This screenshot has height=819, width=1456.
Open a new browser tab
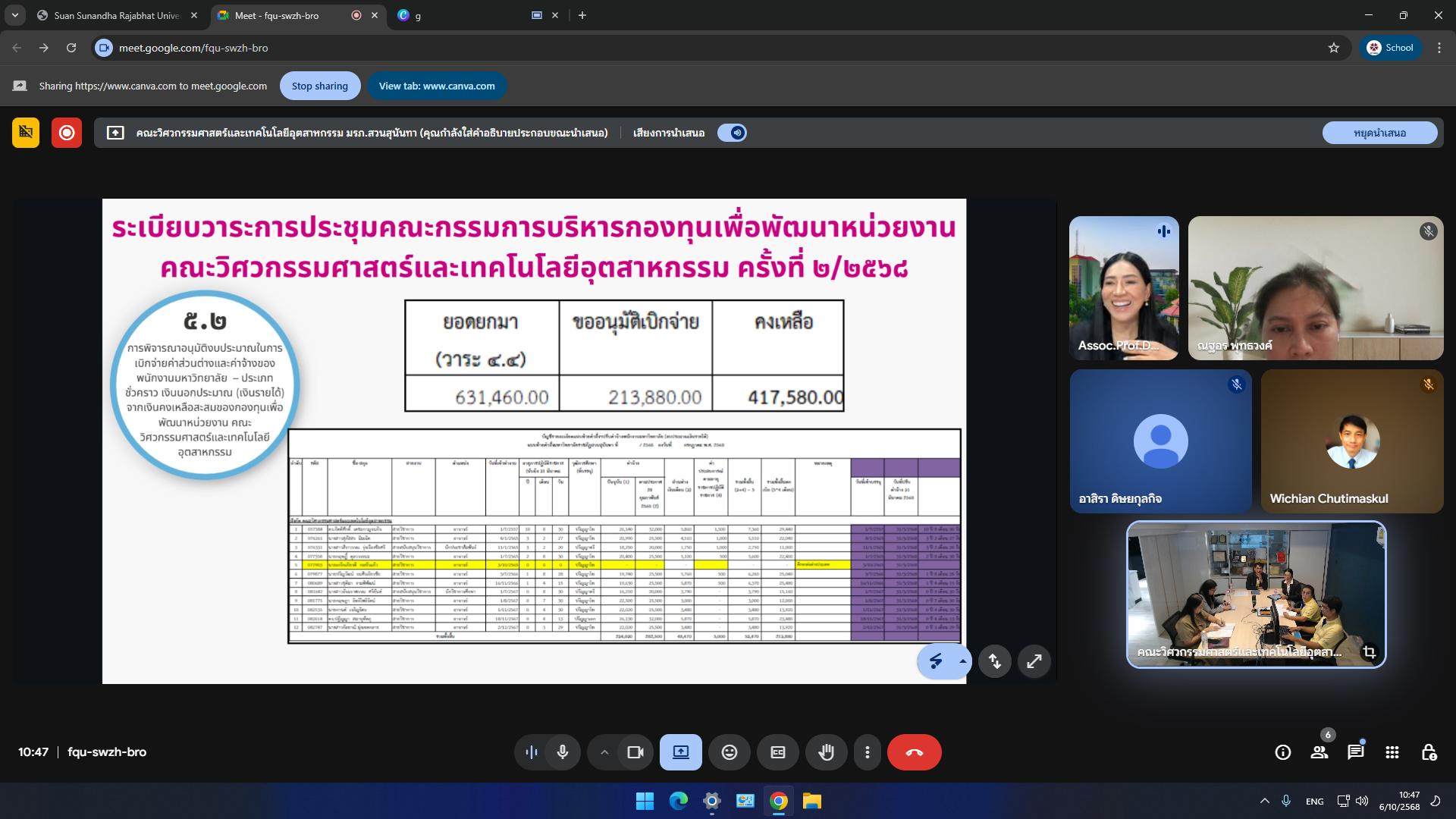582,15
